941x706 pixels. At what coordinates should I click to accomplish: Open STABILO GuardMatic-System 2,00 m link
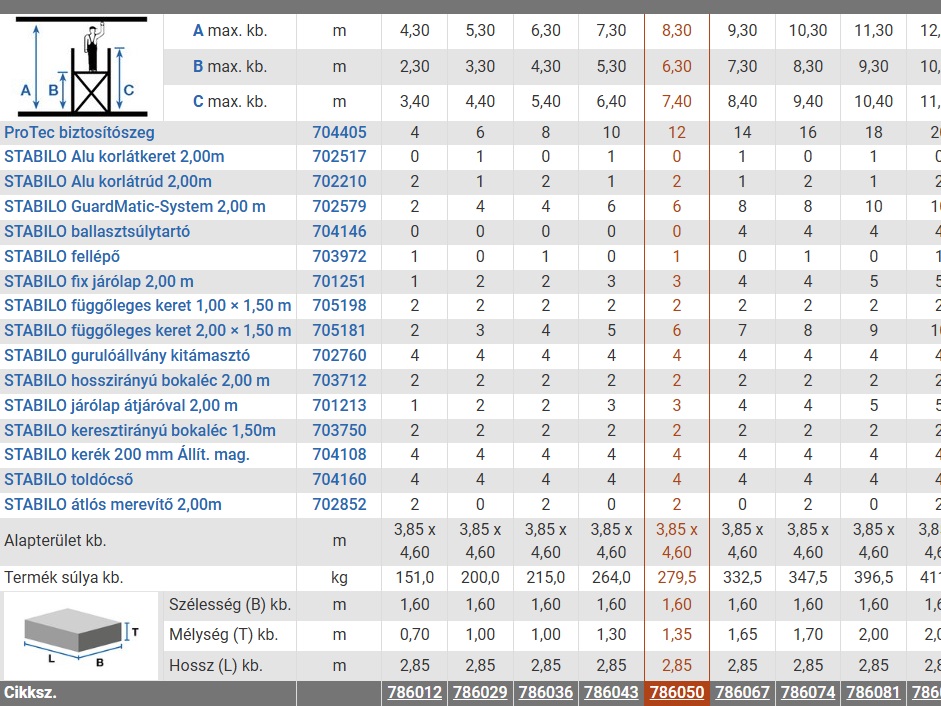pyautogui.click(x=135, y=207)
